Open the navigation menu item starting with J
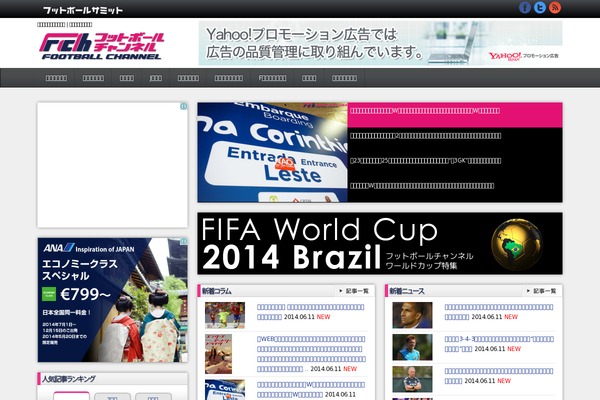600x400 pixels. [x=155, y=78]
